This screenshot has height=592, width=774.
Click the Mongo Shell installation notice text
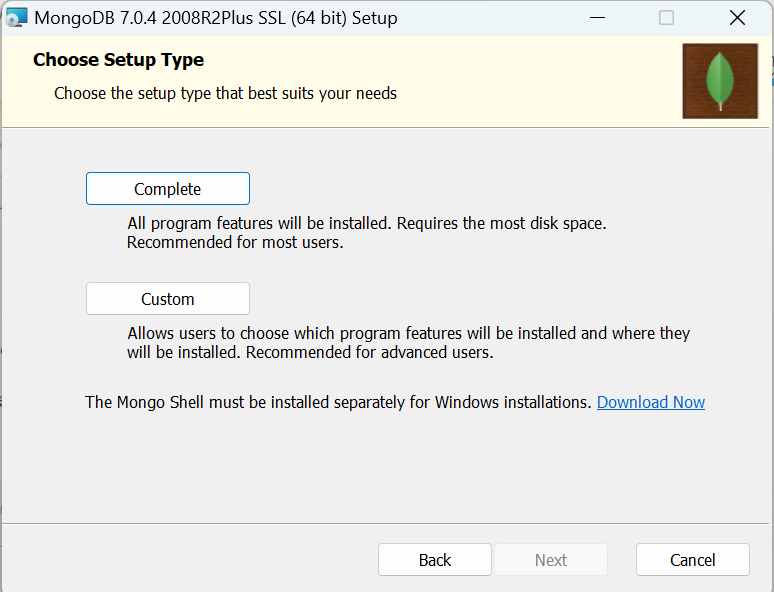(x=338, y=402)
